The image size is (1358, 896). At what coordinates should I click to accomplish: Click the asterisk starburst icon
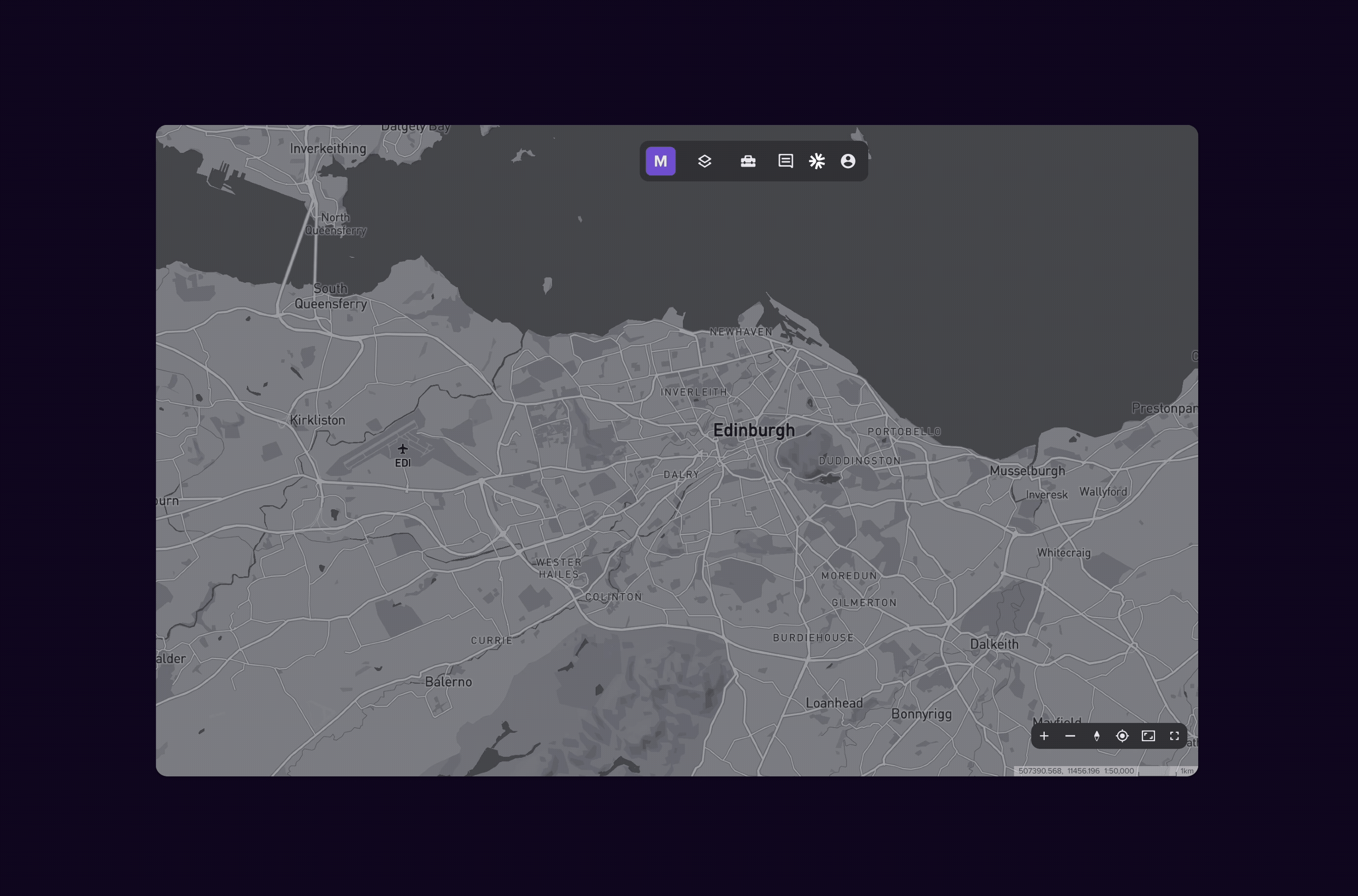pyautogui.click(x=817, y=161)
